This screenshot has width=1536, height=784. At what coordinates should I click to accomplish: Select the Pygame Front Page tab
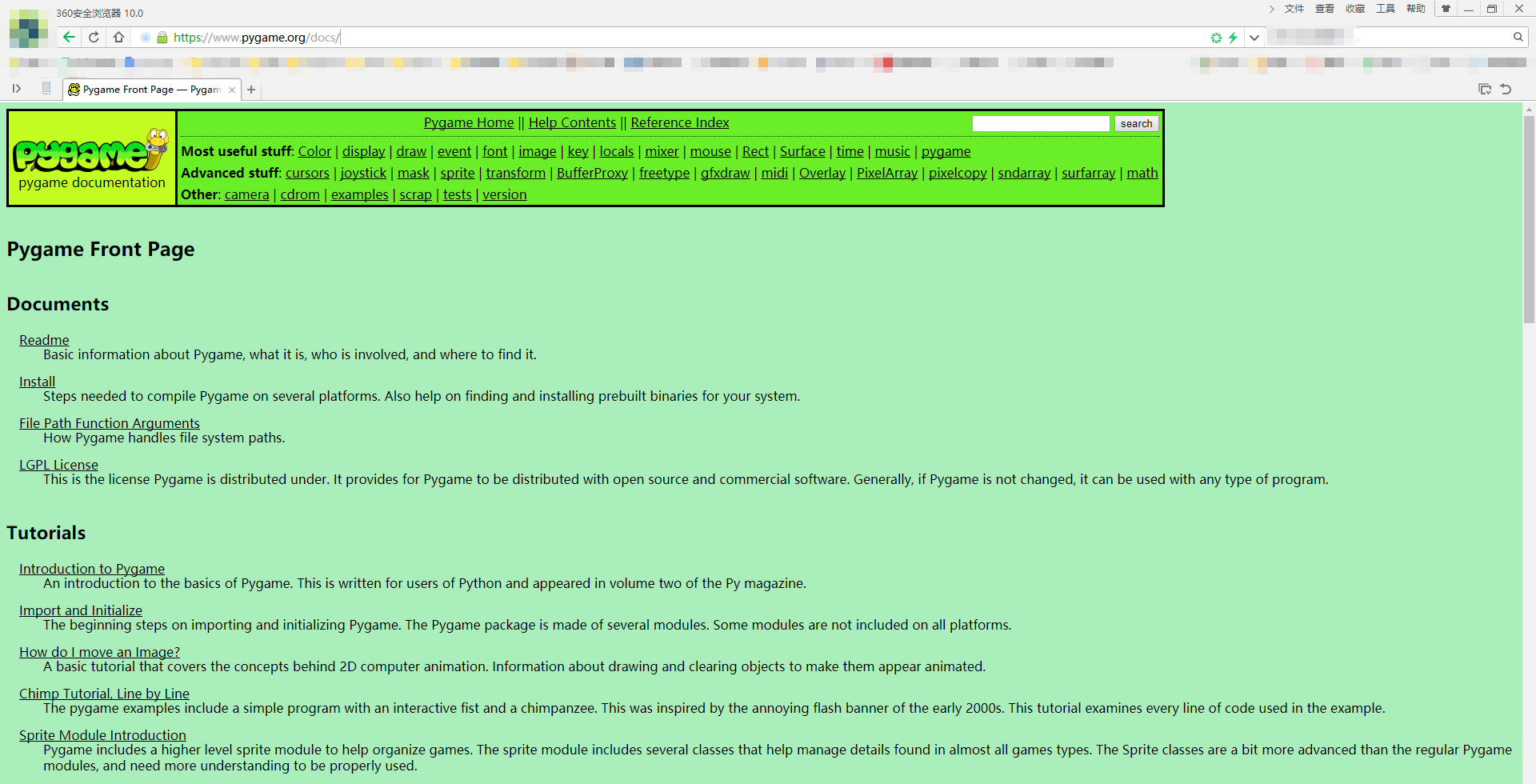pyautogui.click(x=152, y=90)
